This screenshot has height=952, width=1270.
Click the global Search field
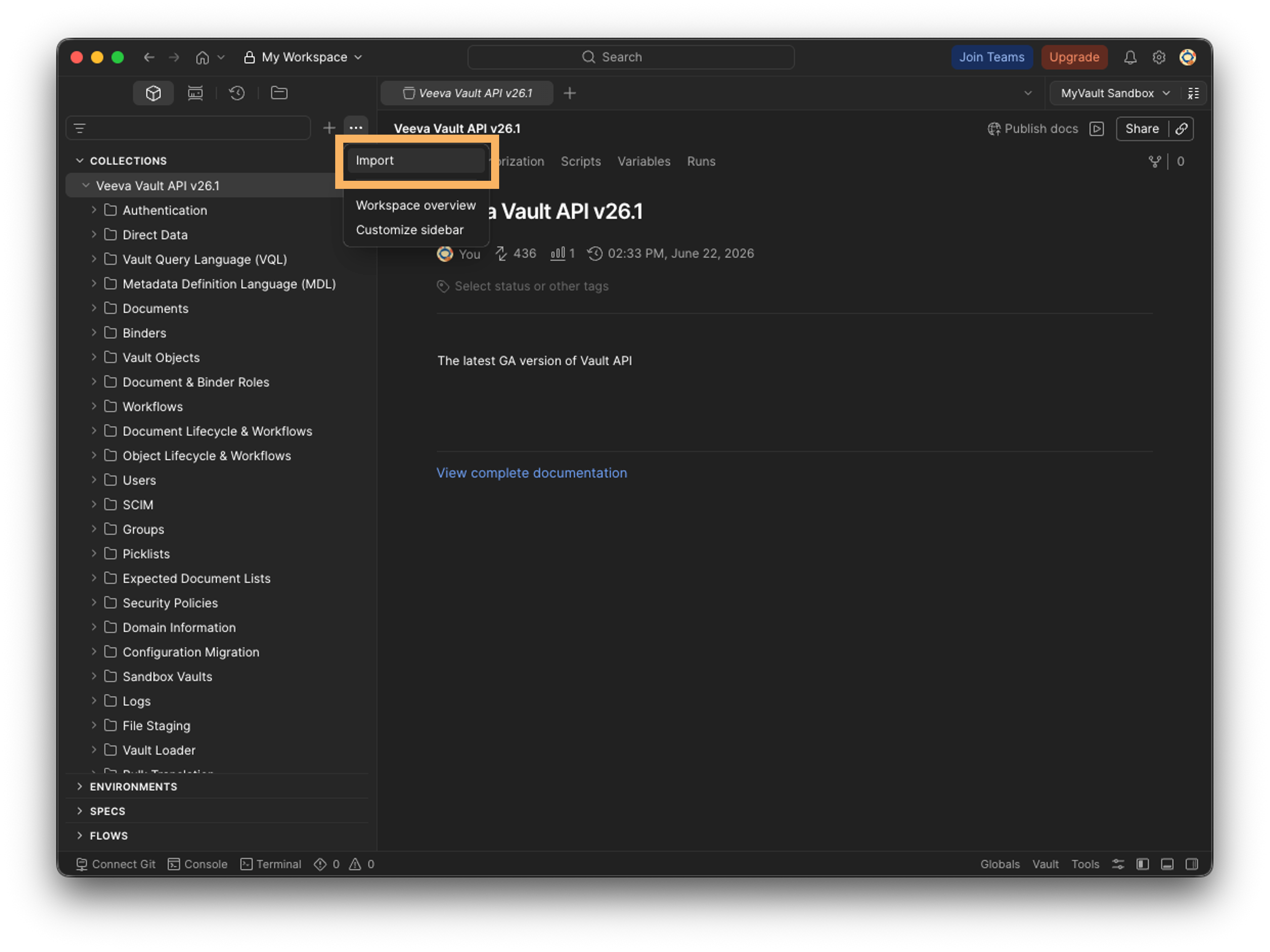coord(631,57)
